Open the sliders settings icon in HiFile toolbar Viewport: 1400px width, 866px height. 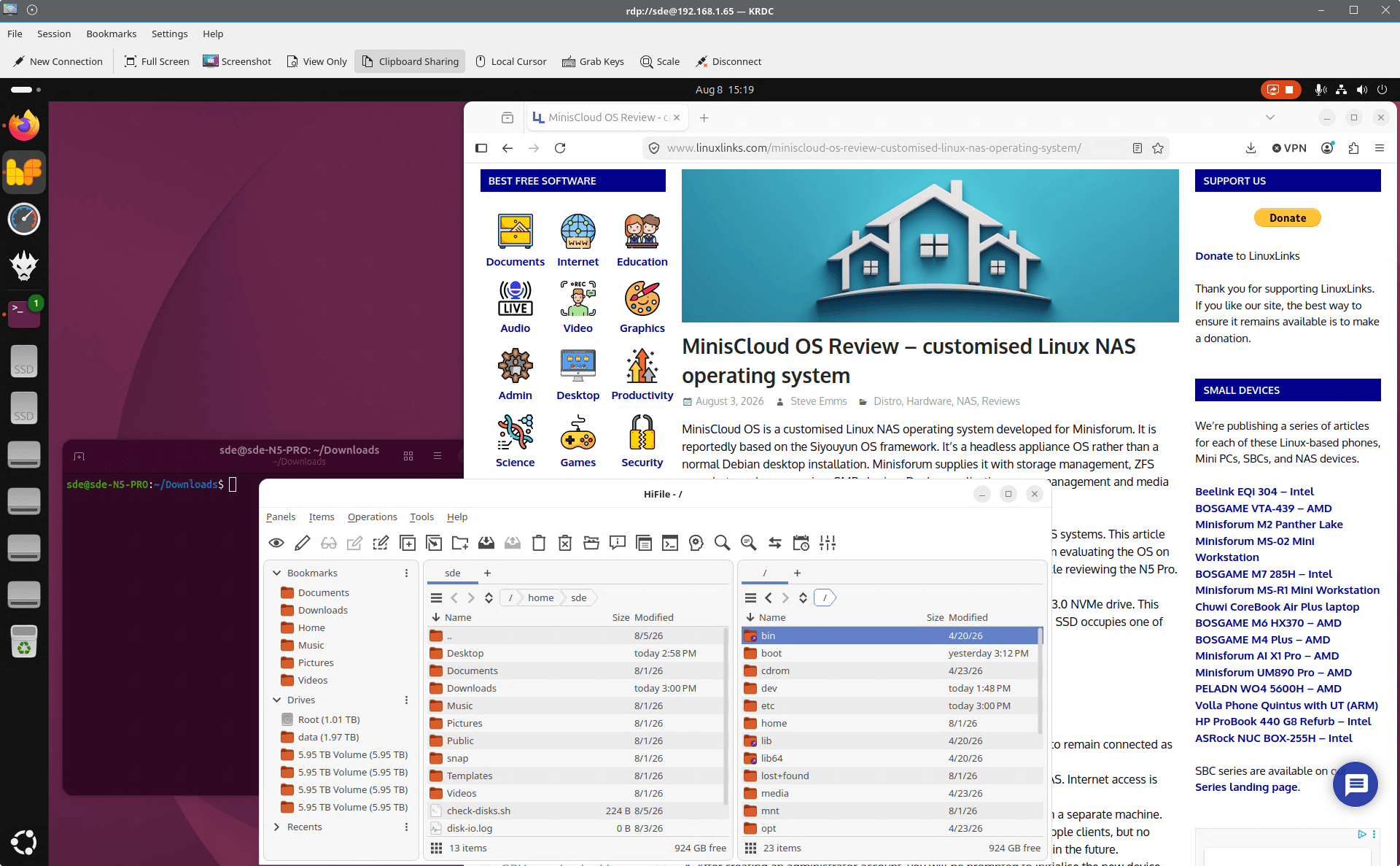point(828,543)
